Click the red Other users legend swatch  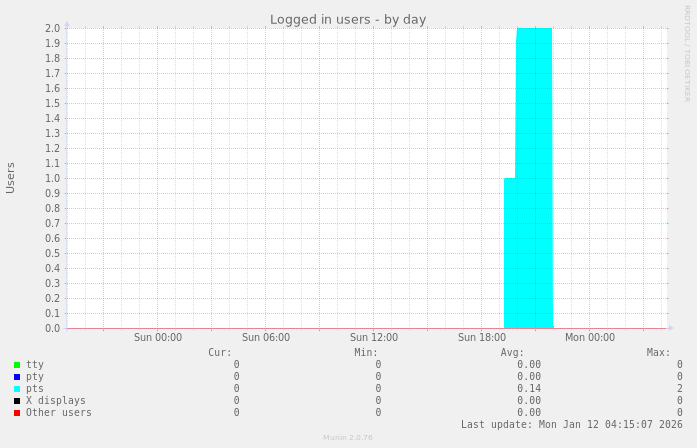pyautogui.click(x=17, y=413)
